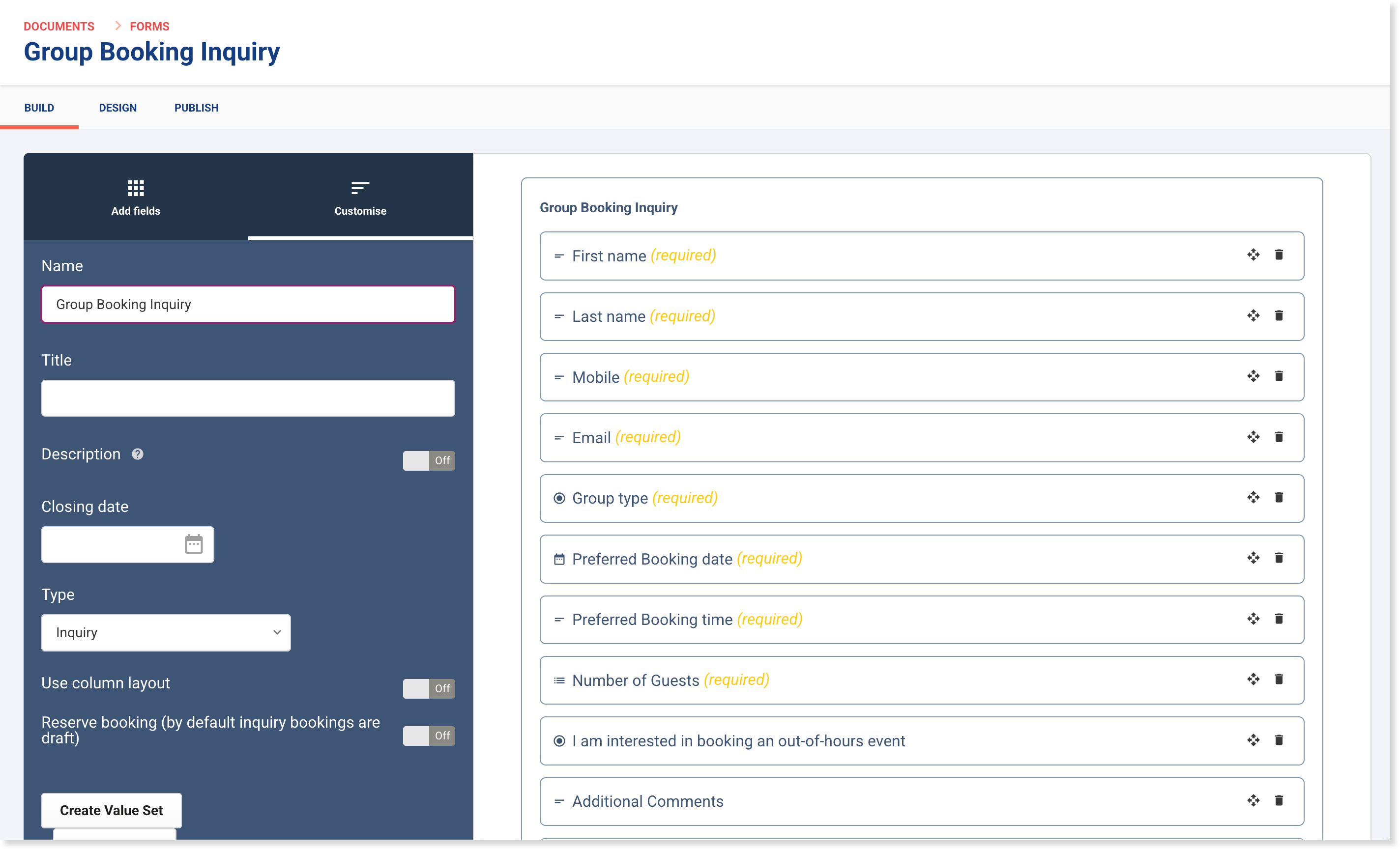Delete the out-of-hours event field
Viewport: 1400px width, 850px height.
(1279, 740)
